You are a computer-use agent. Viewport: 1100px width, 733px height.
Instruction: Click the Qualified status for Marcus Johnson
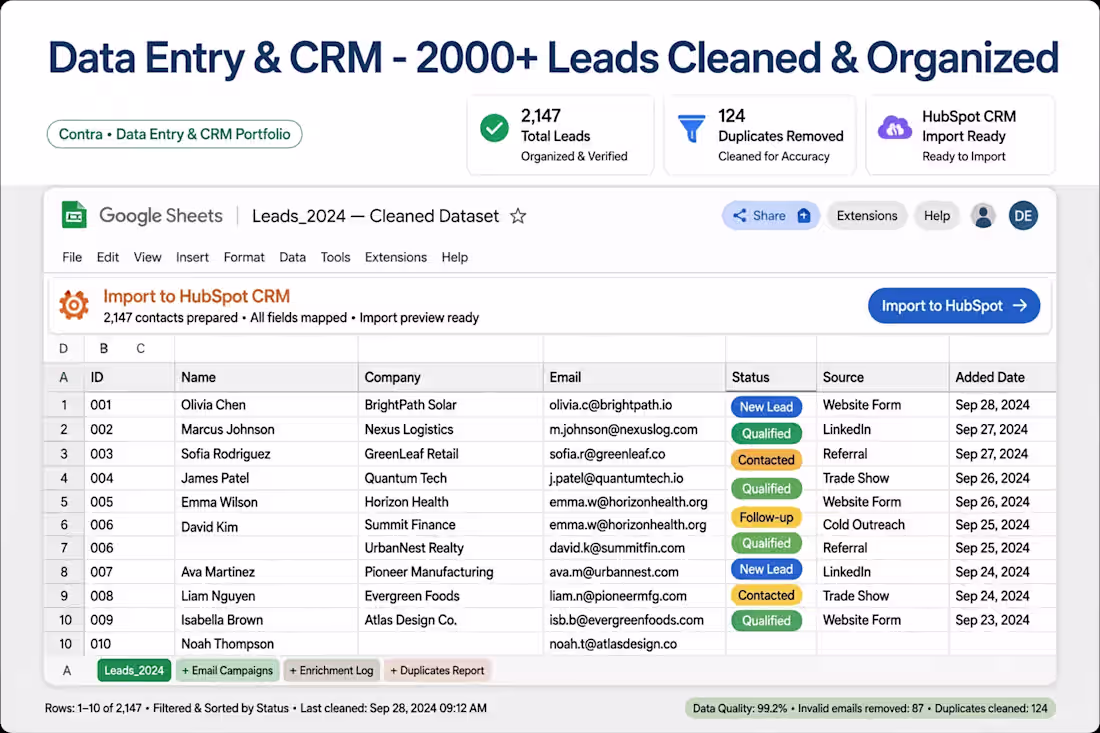click(766, 433)
